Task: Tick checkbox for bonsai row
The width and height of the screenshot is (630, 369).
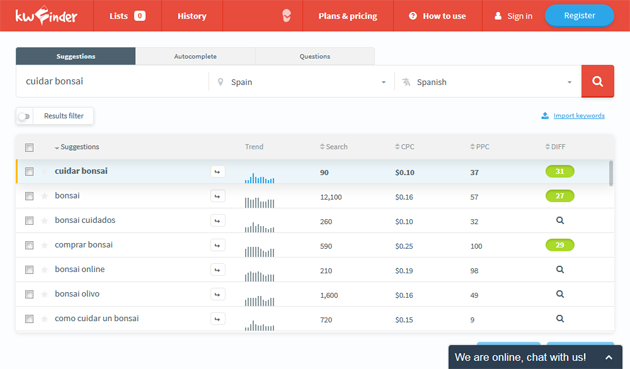Action: pyautogui.click(x=29, y=196)
